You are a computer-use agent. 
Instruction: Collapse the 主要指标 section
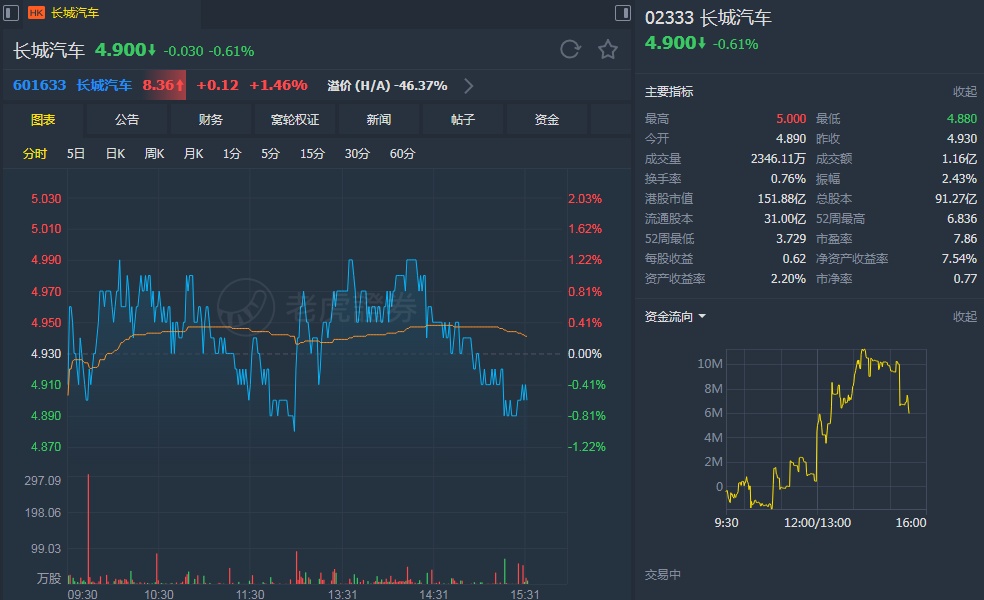[x=964, y=92]
